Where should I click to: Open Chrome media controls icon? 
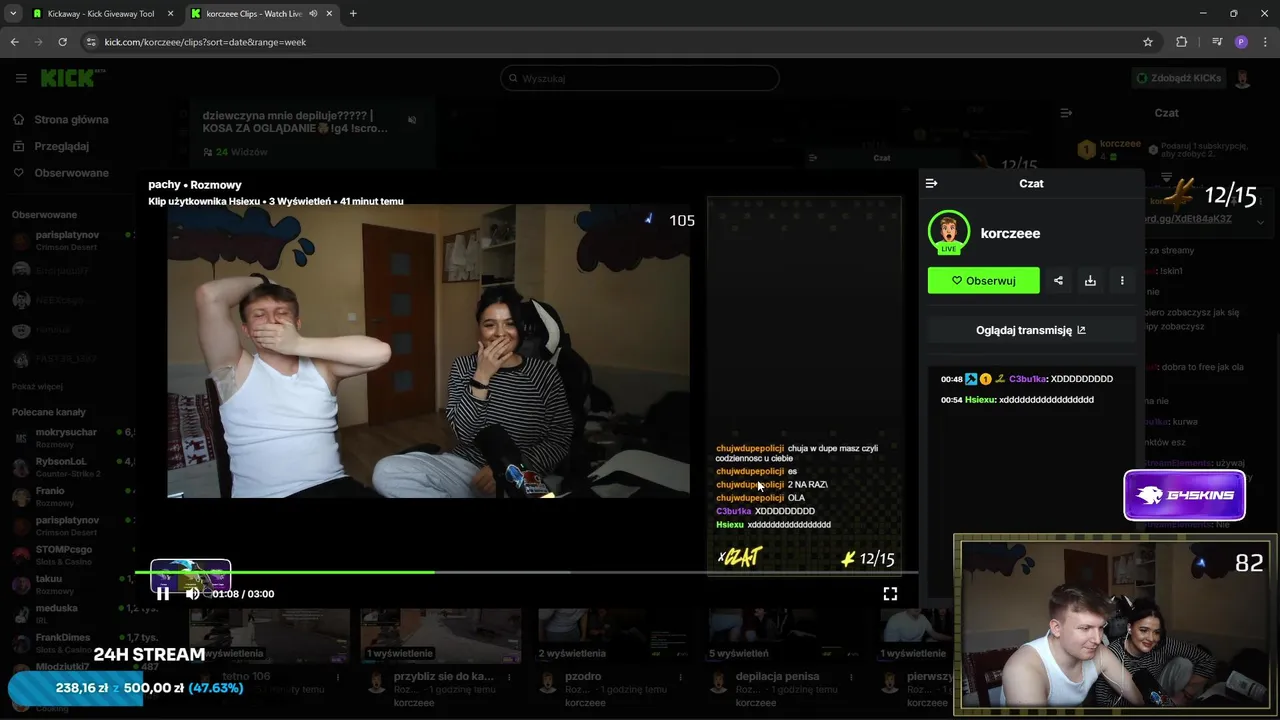point(1217,42)
